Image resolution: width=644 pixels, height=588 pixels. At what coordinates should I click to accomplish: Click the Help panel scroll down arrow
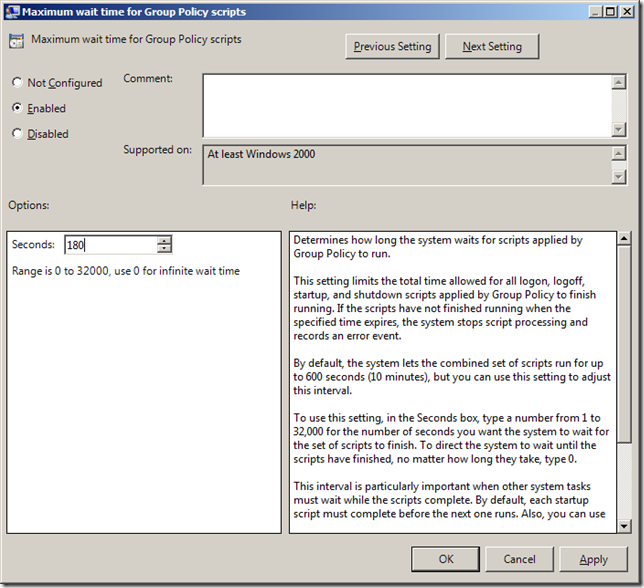point(624,526)
